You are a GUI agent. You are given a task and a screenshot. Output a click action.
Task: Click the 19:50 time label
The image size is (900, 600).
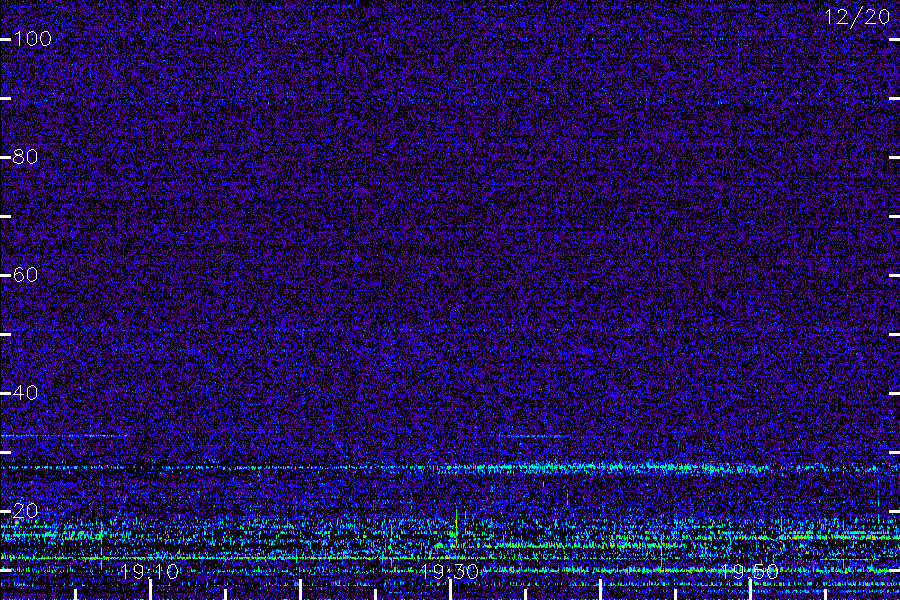[749, 572]
